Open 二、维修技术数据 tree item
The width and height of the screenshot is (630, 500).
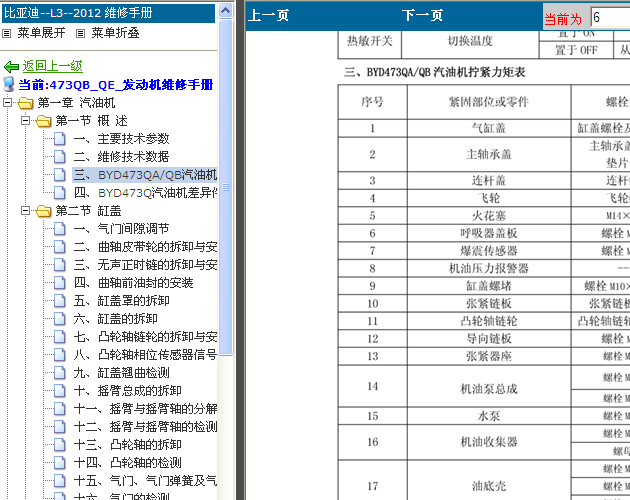click(x=121, y=157)
